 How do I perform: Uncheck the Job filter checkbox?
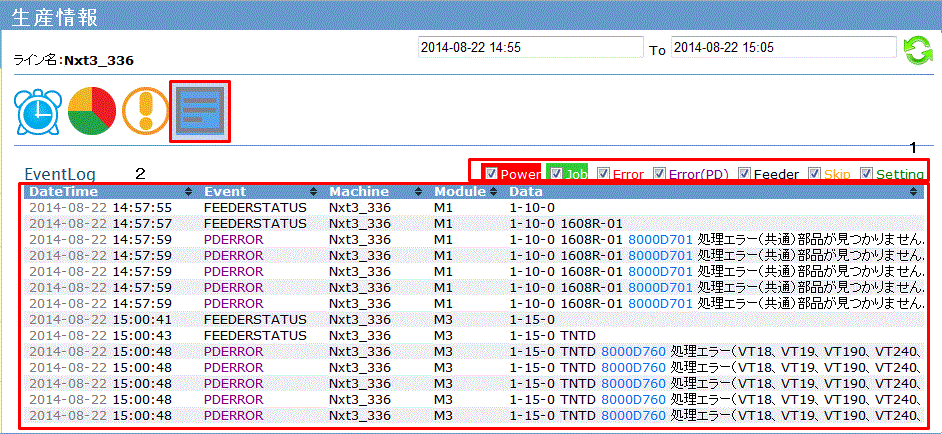554,173
